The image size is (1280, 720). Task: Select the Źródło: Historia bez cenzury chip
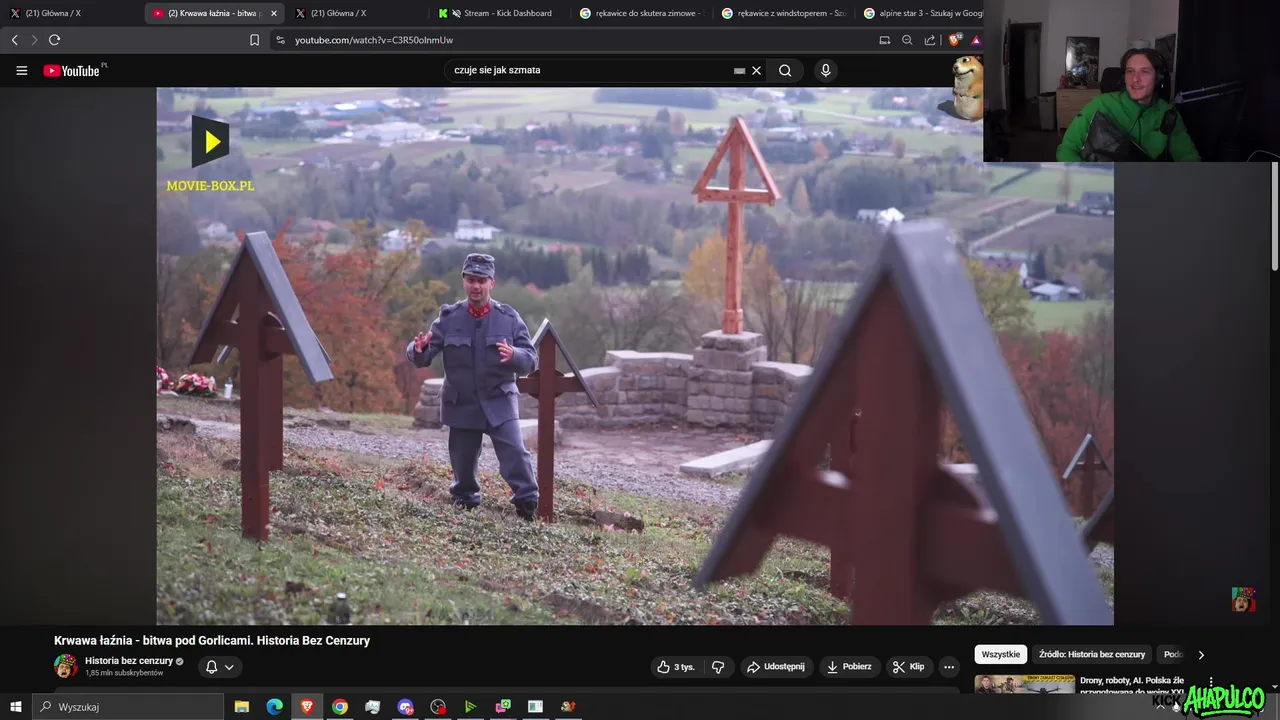(x=1092, y=655)
